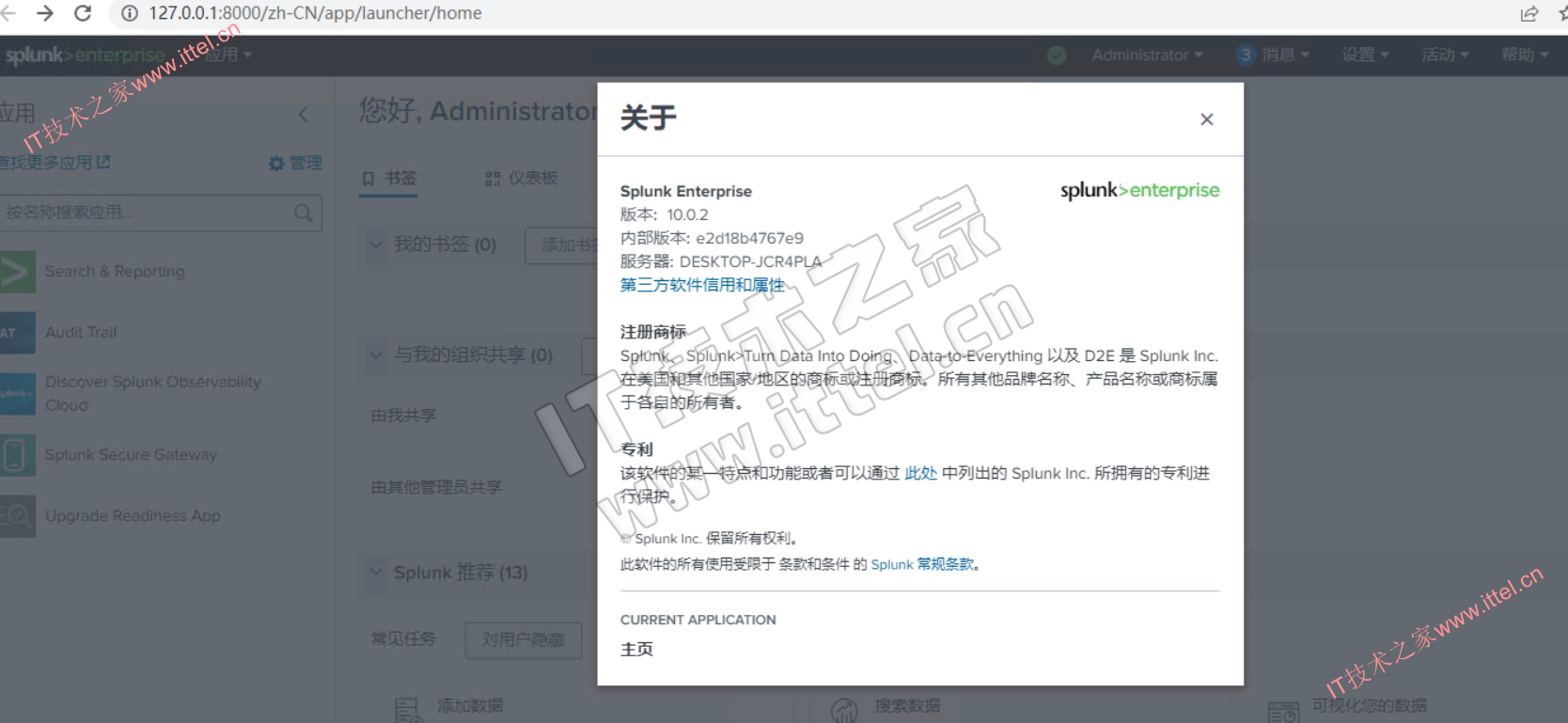Click the Splunk Secure Gateway icon
This screenshot has height=723, width=1568.
(x=17, y=455)
